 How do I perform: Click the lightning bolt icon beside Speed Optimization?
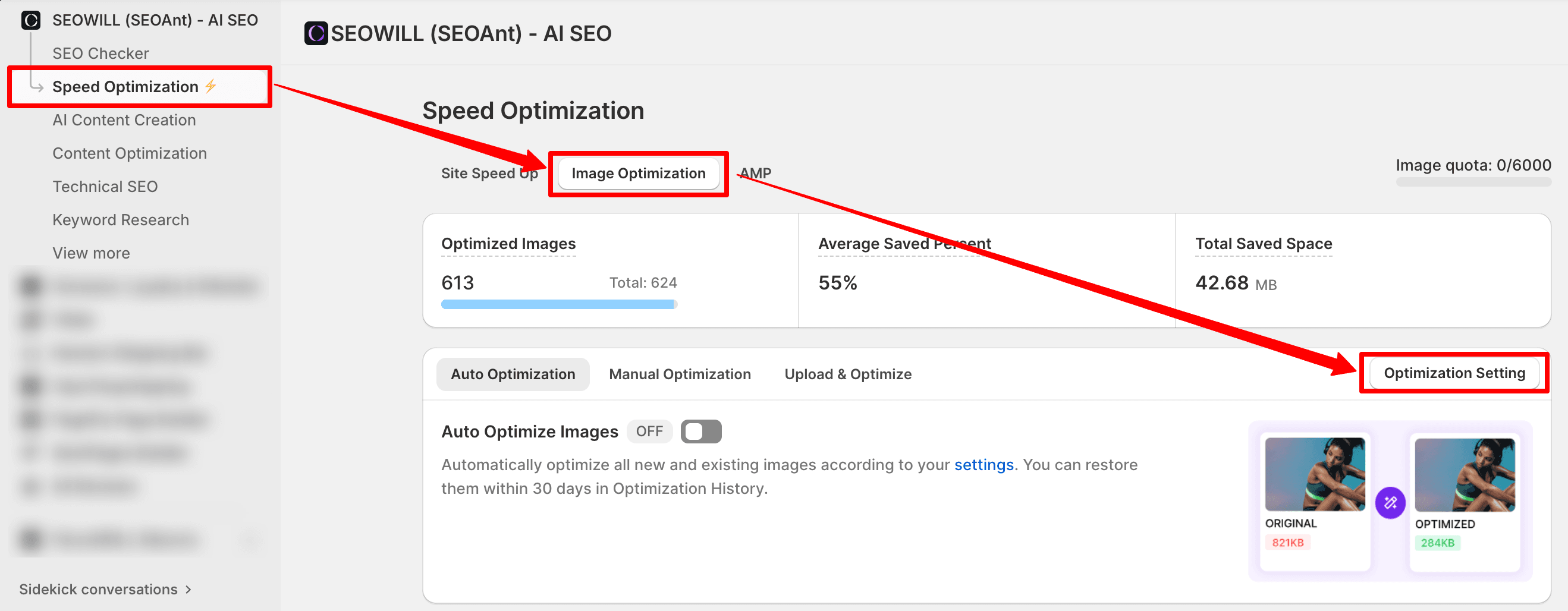click(210, 86)
